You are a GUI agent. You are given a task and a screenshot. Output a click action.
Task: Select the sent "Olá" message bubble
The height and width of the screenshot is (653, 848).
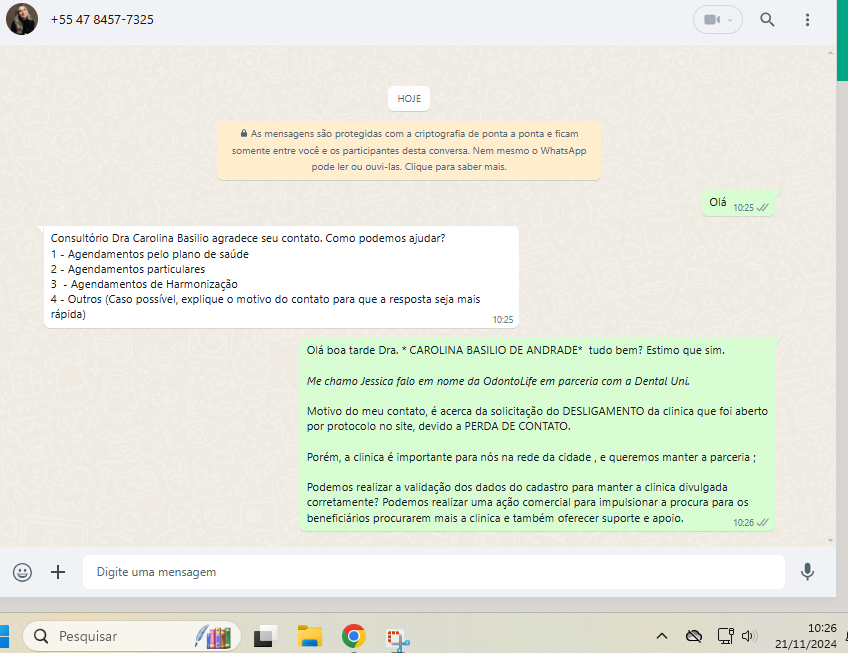tap(738, 203)
